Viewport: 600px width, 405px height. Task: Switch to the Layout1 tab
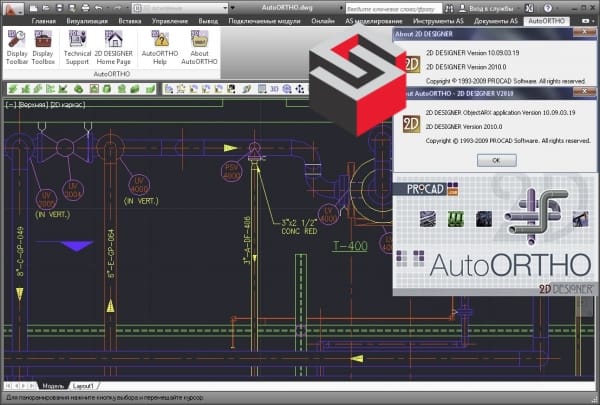tap(83, 385)
